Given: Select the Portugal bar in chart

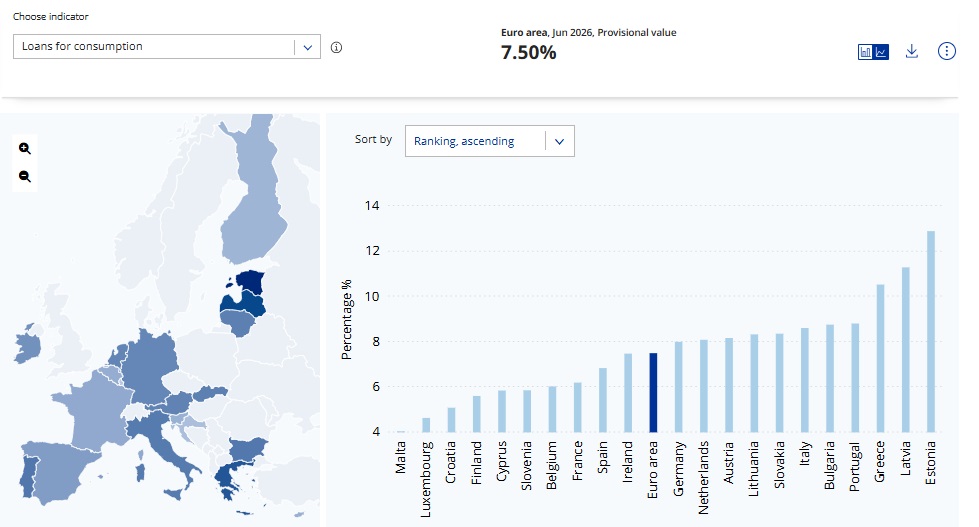Looking at the screenshot, I should 855,378.
